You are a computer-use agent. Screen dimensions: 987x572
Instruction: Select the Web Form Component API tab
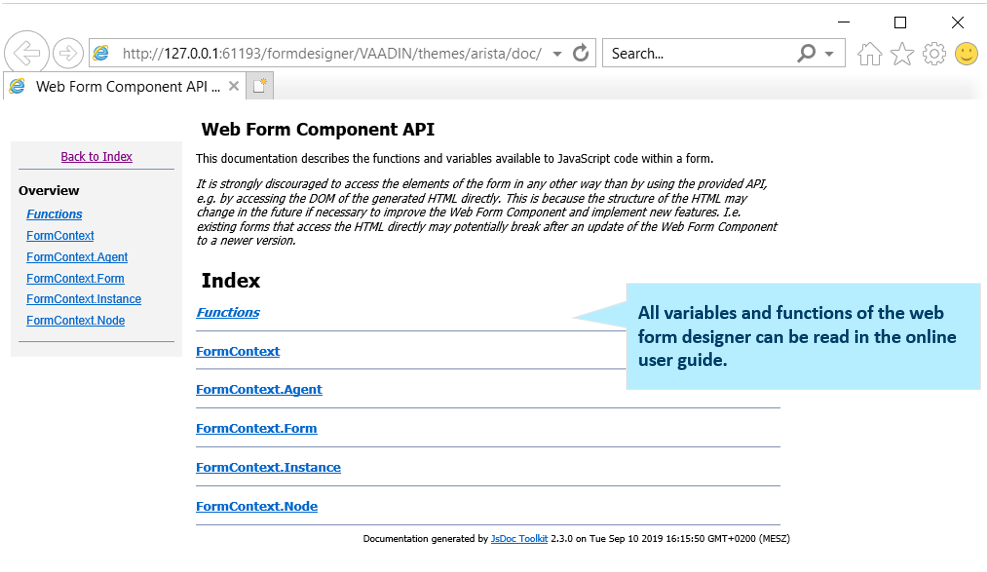pos(125,86)
